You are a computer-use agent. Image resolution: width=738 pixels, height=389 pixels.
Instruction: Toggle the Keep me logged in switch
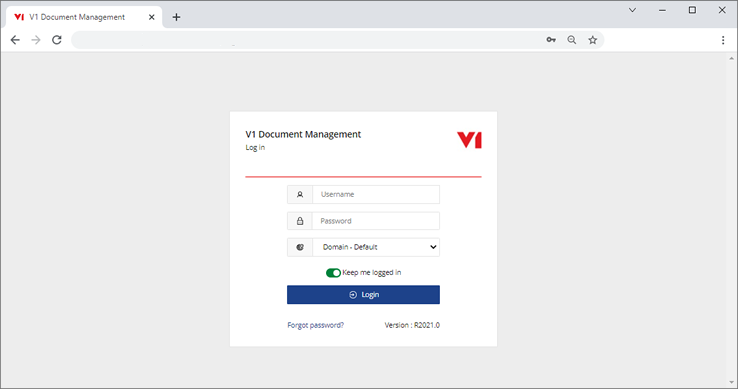click(333, 273)
